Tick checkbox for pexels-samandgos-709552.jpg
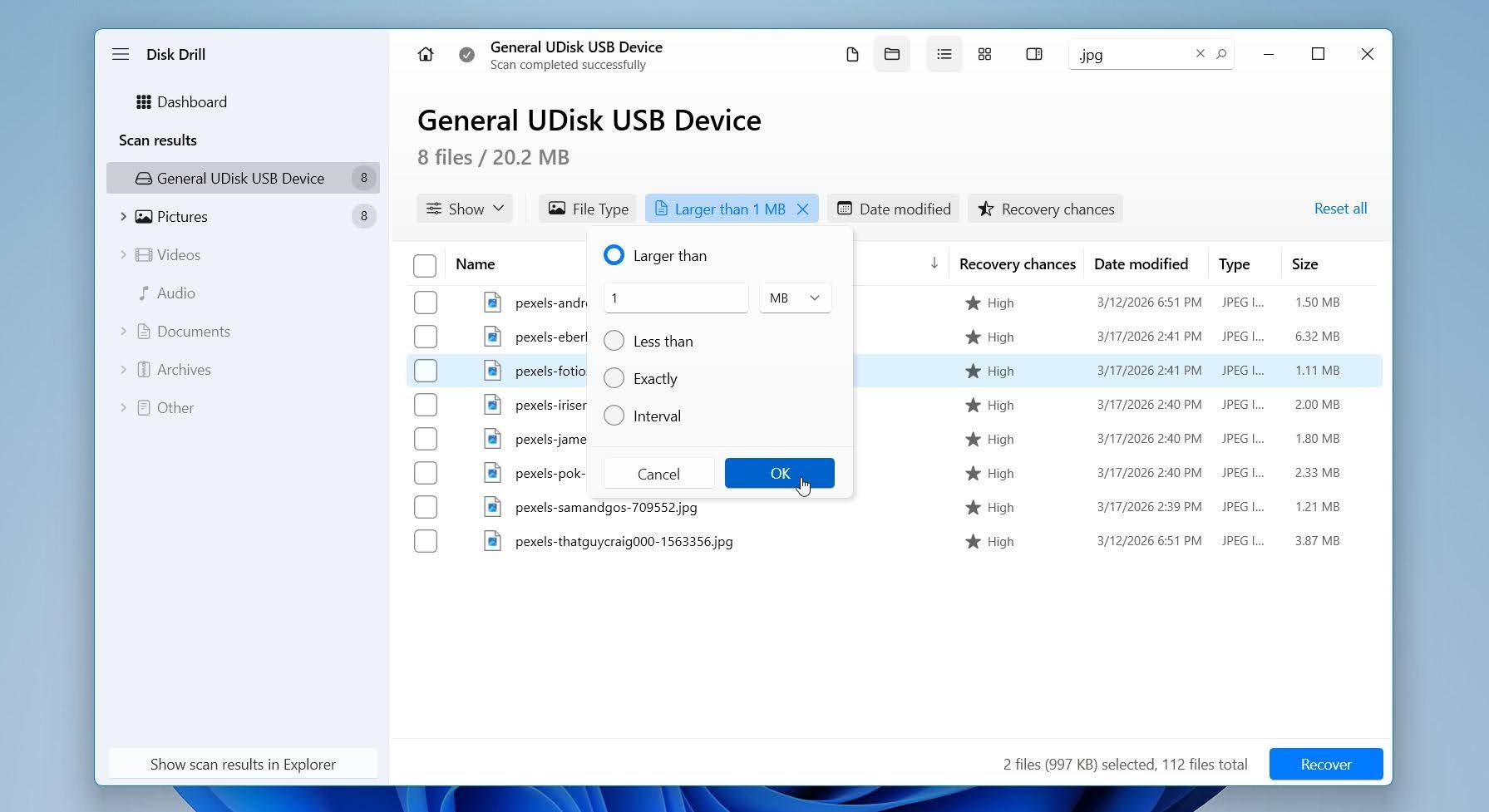Viewport: 1489px width, 812px height. [426, 507]
